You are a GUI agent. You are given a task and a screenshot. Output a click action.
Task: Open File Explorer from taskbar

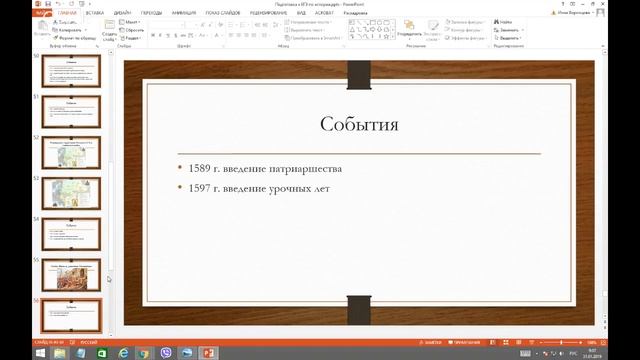click(60, 353)
